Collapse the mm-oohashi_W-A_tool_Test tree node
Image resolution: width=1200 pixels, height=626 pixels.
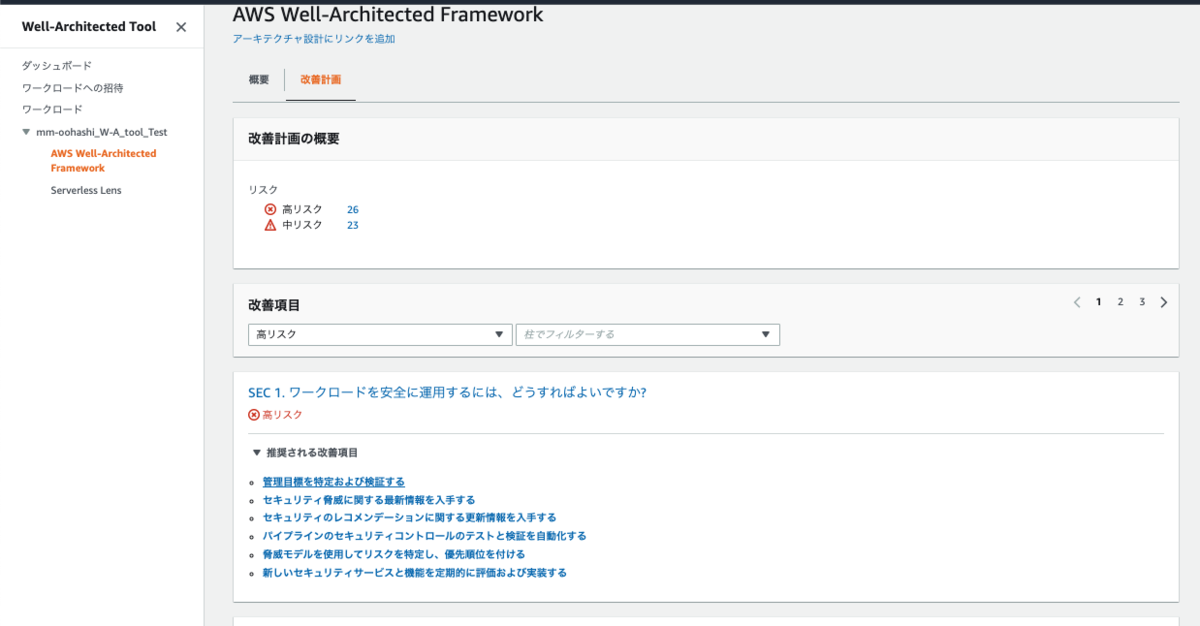click(26, 131)
